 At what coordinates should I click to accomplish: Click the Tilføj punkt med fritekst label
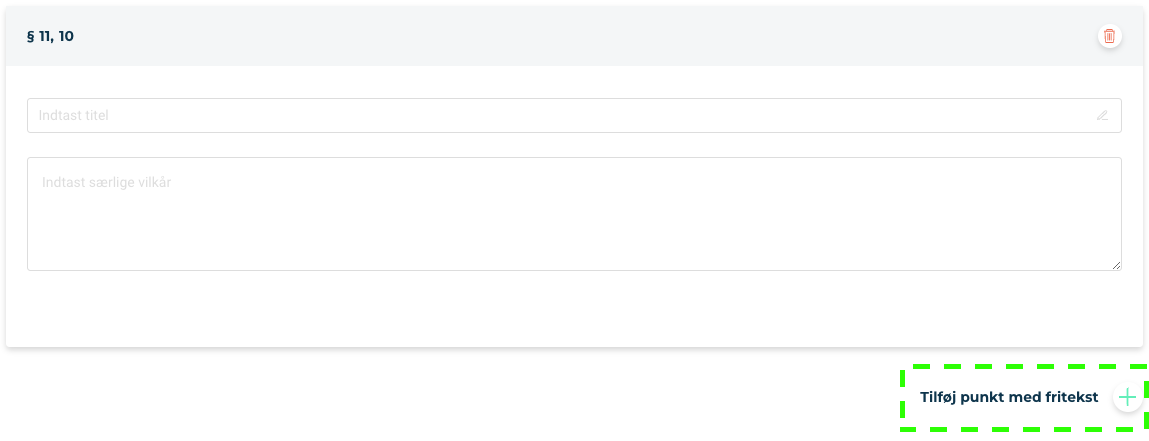coord(1009,398)
